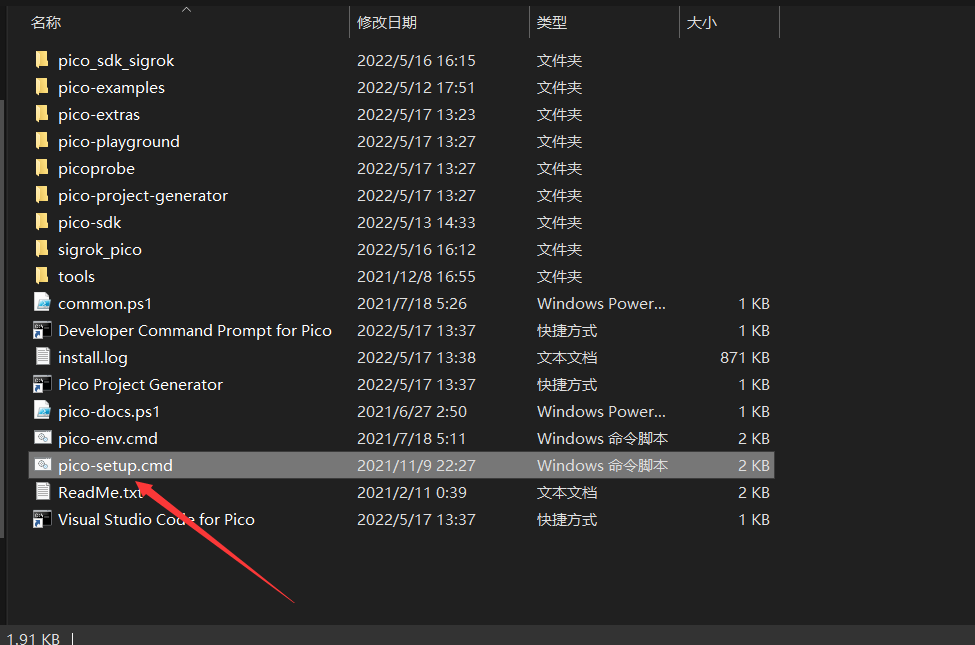The image size is (975, 645).
Task: Select Developer Command Prompt for Pico name
Action: coord(195,331)
